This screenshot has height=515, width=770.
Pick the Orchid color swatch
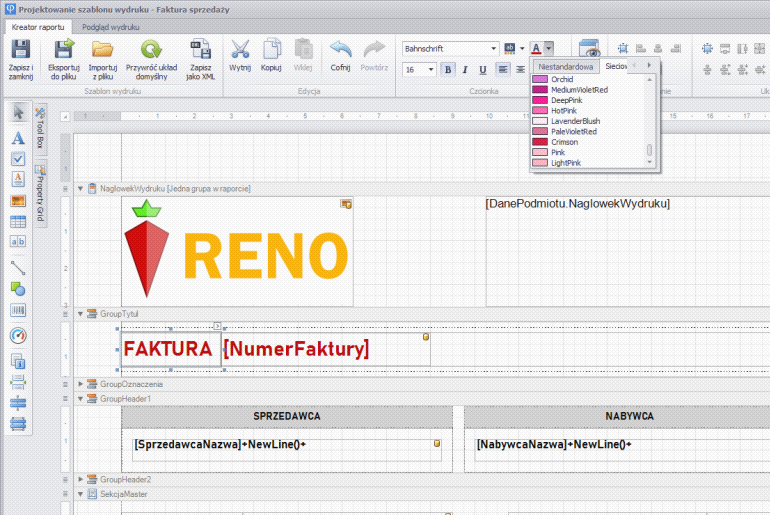coord(540,79)
